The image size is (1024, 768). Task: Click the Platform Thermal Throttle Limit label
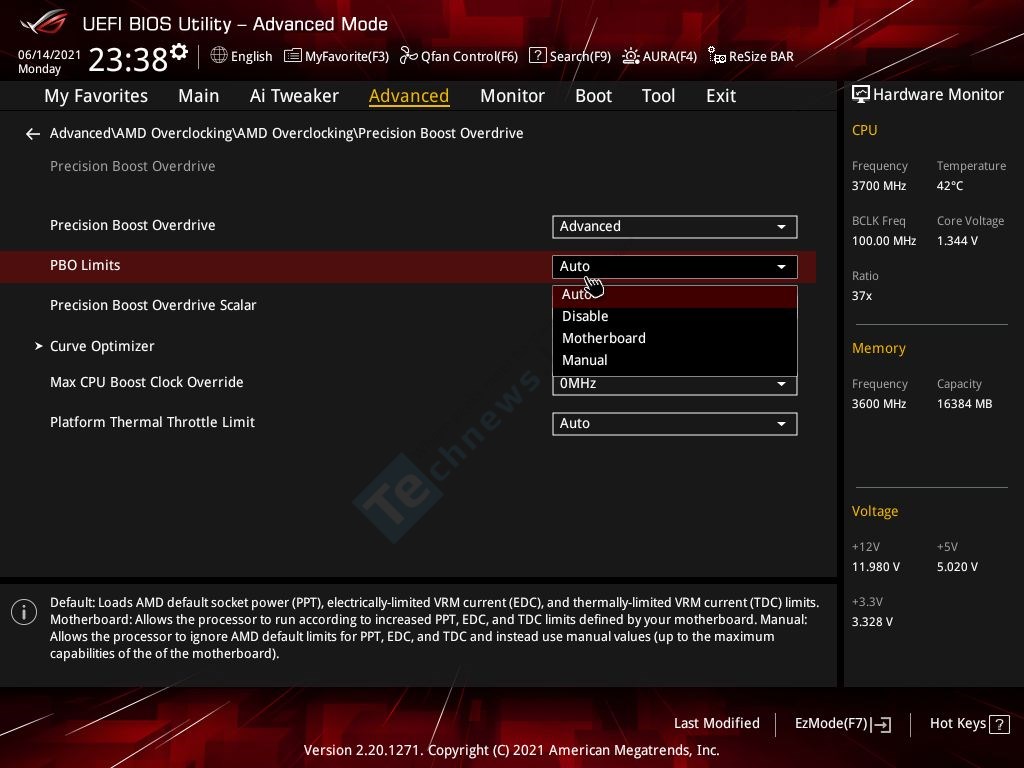coord(152,422)
